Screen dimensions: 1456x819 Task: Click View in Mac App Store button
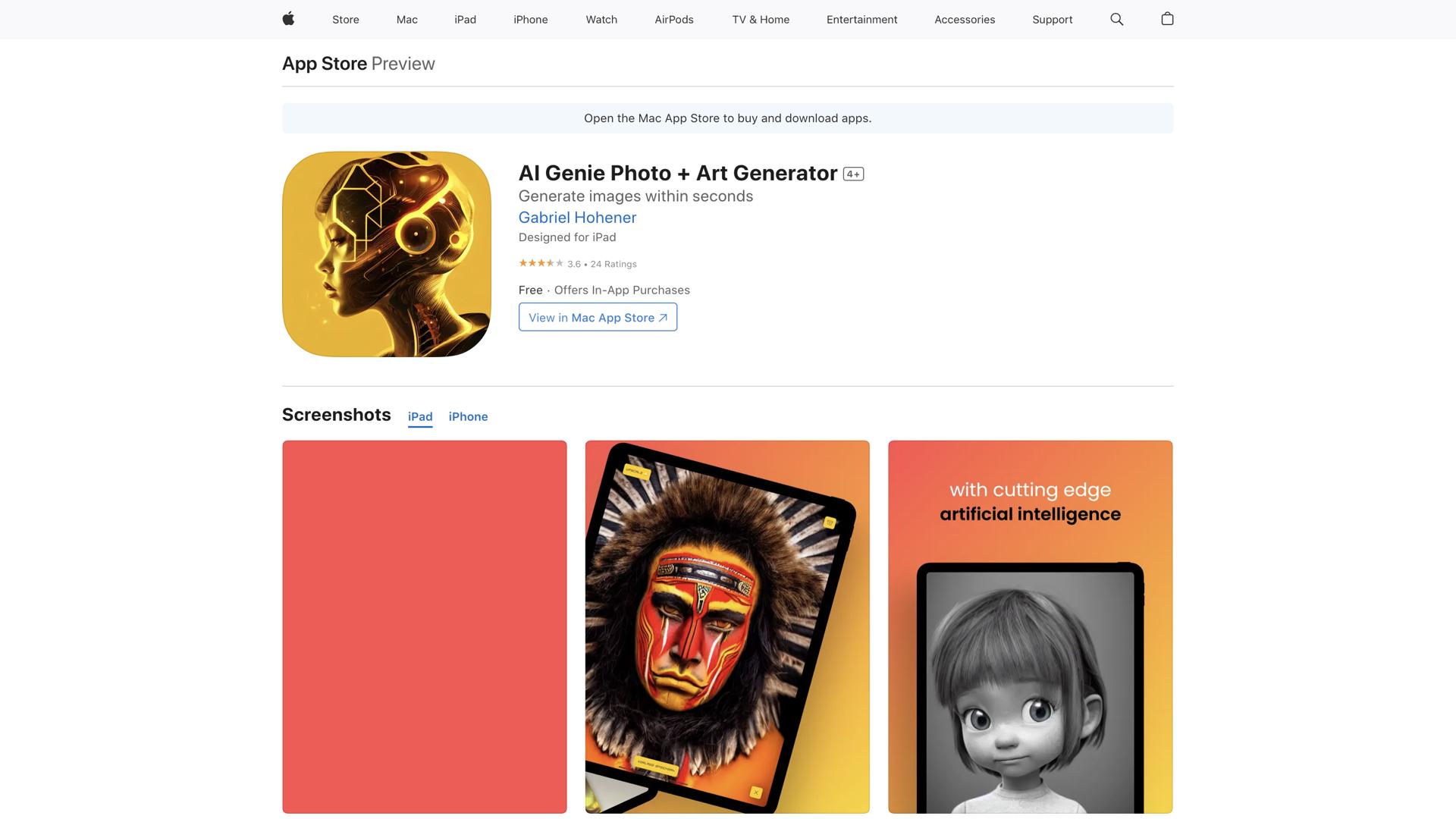(x=598, y=317)
